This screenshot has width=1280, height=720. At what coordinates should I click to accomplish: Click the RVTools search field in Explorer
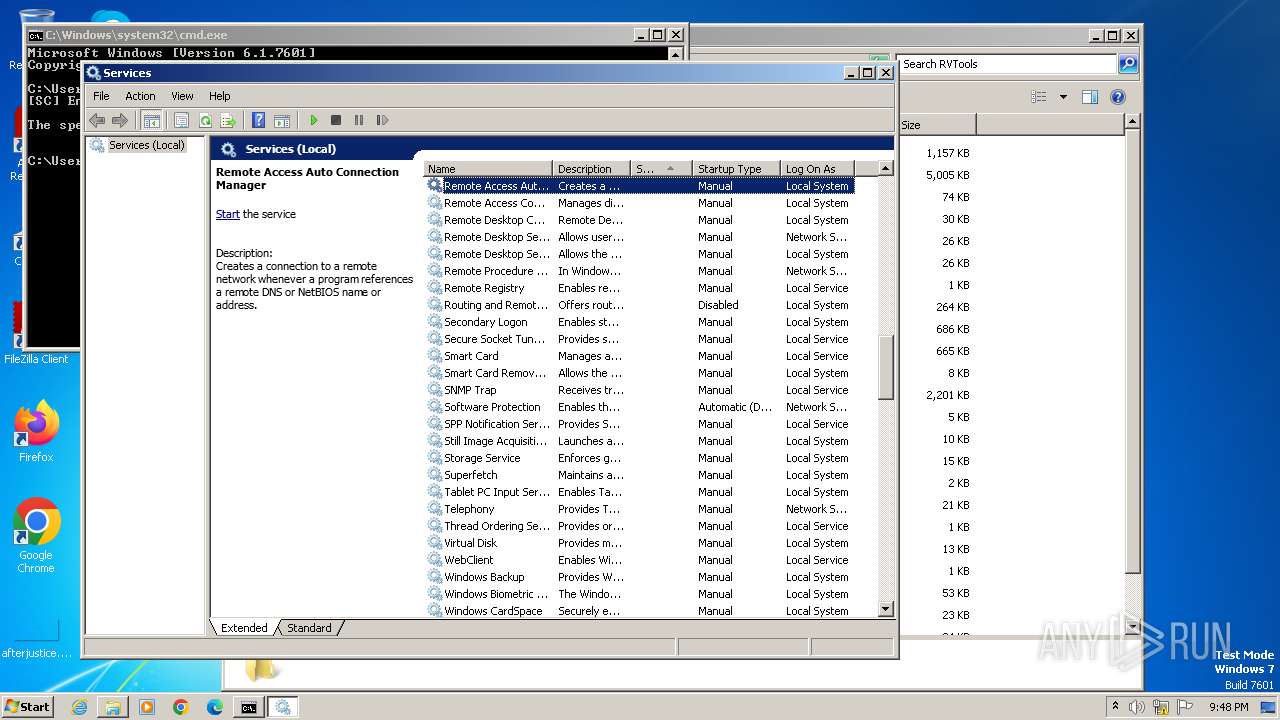[1006, 64]
